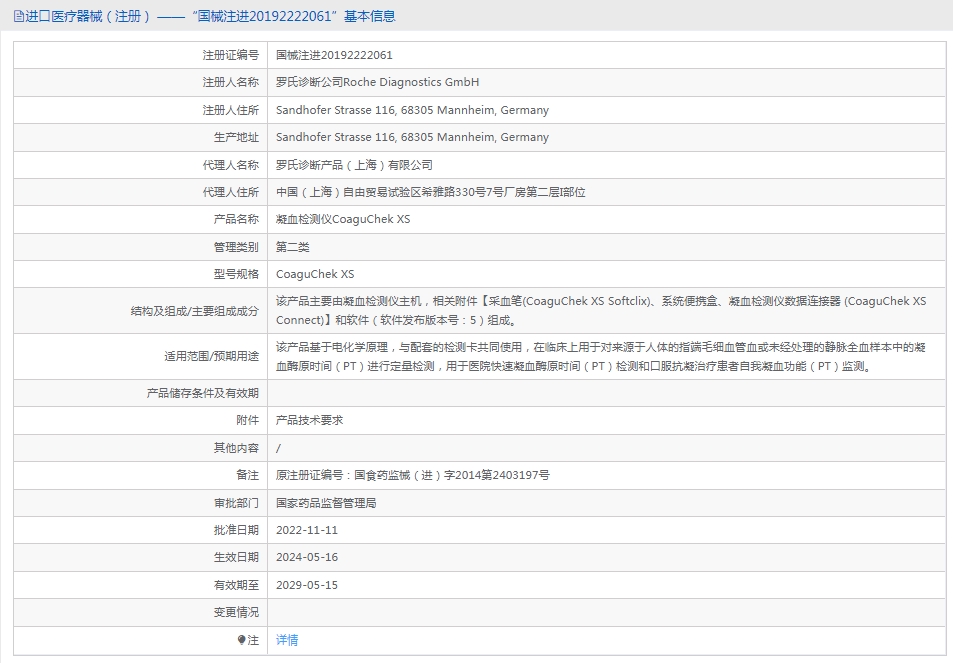Screen dimensions: 953x663
Task: Select the 变更情况 label
Action: point(236,613)
